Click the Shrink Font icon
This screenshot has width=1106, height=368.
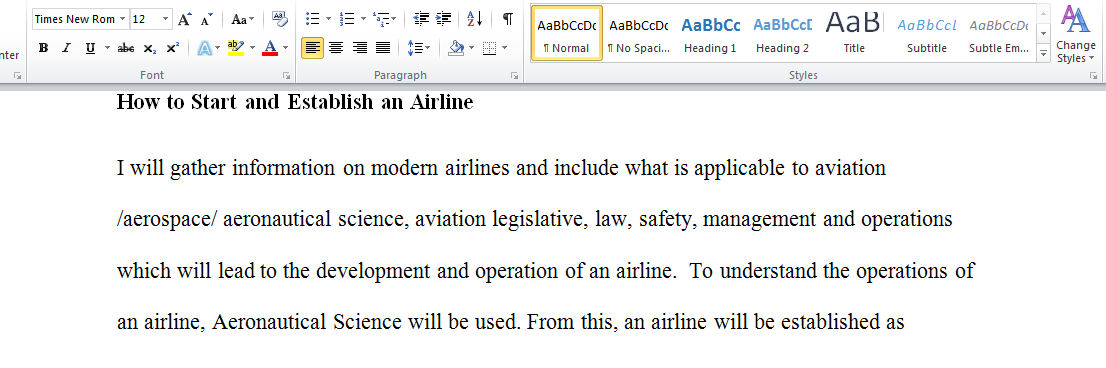coord(206,20)
